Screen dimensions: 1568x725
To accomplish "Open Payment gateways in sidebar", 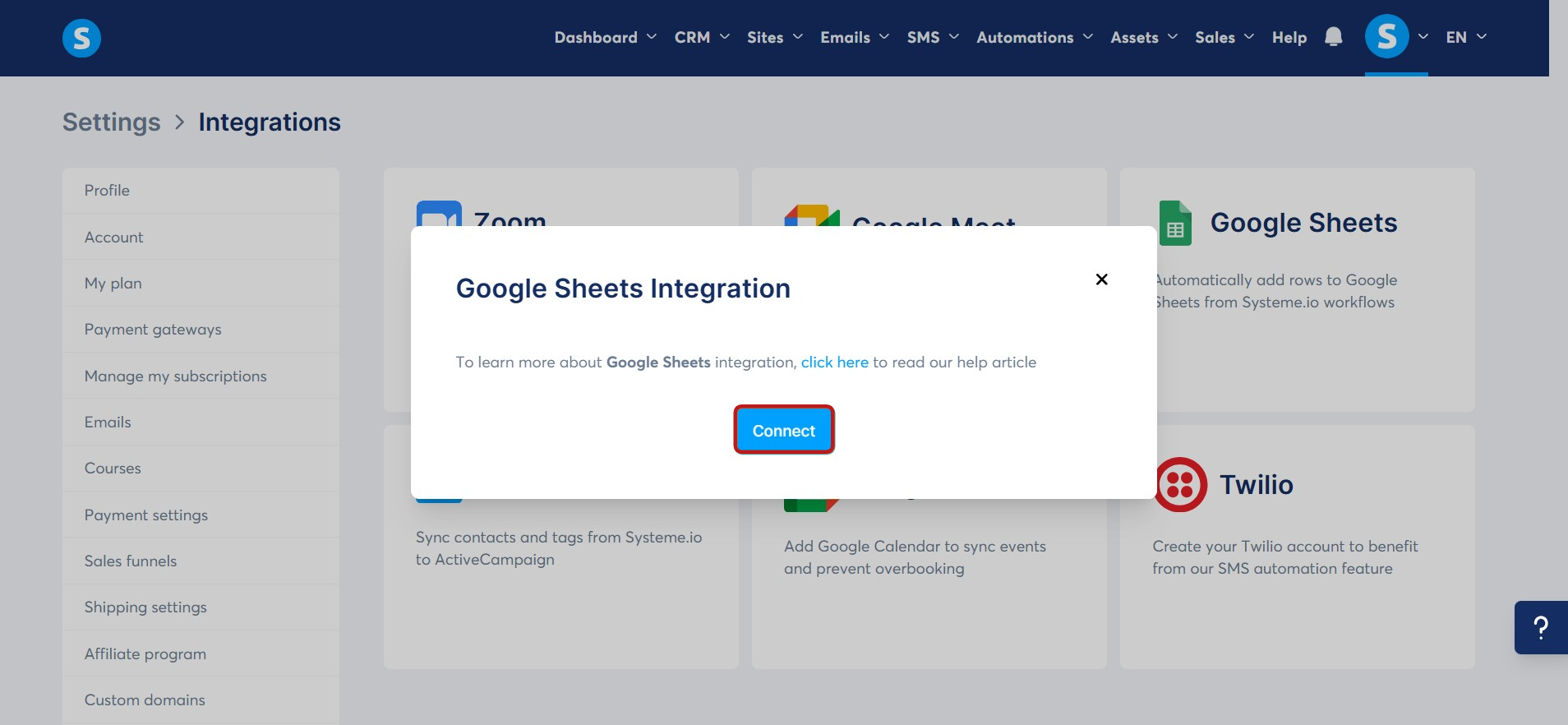I will tap(201, 330).
